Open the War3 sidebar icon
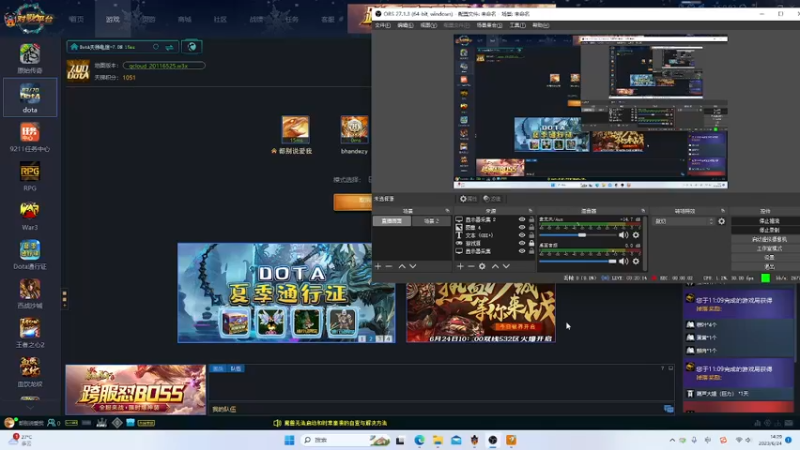The height and width of the screenshot is (450, 800). (x=30, y=215)
